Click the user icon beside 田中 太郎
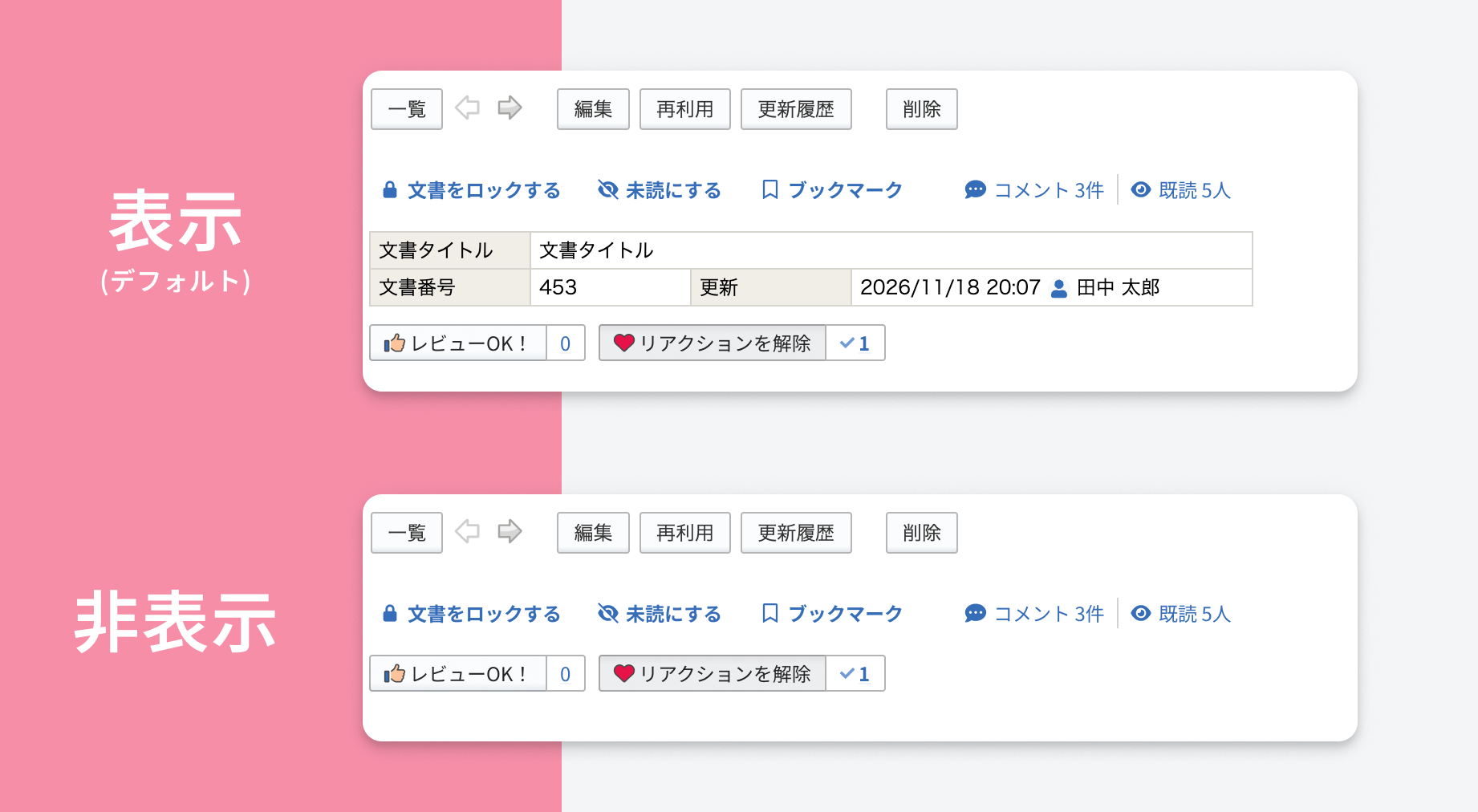The image size is (1478, 812). [x=1059, y=288]
